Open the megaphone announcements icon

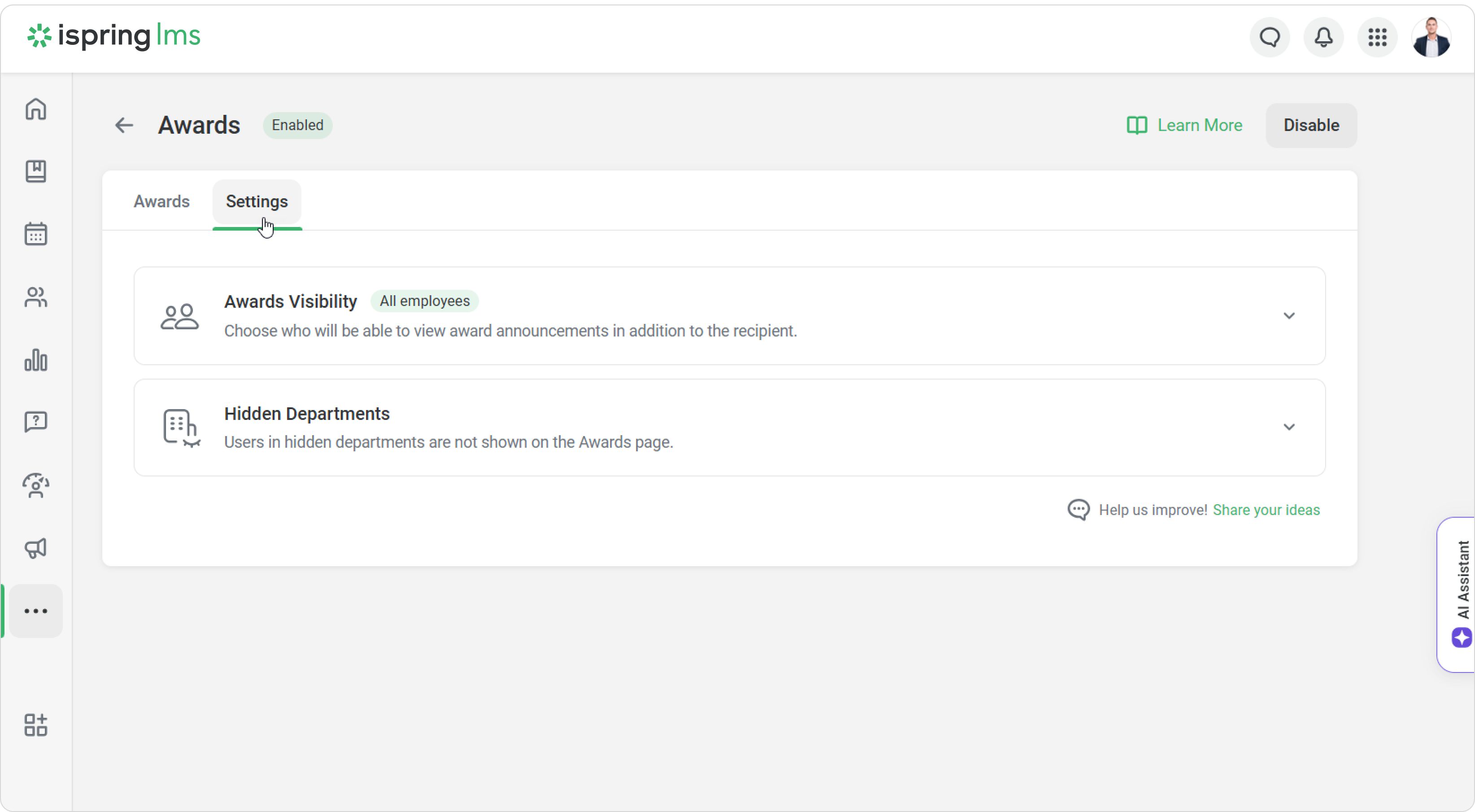pos(35,548)
